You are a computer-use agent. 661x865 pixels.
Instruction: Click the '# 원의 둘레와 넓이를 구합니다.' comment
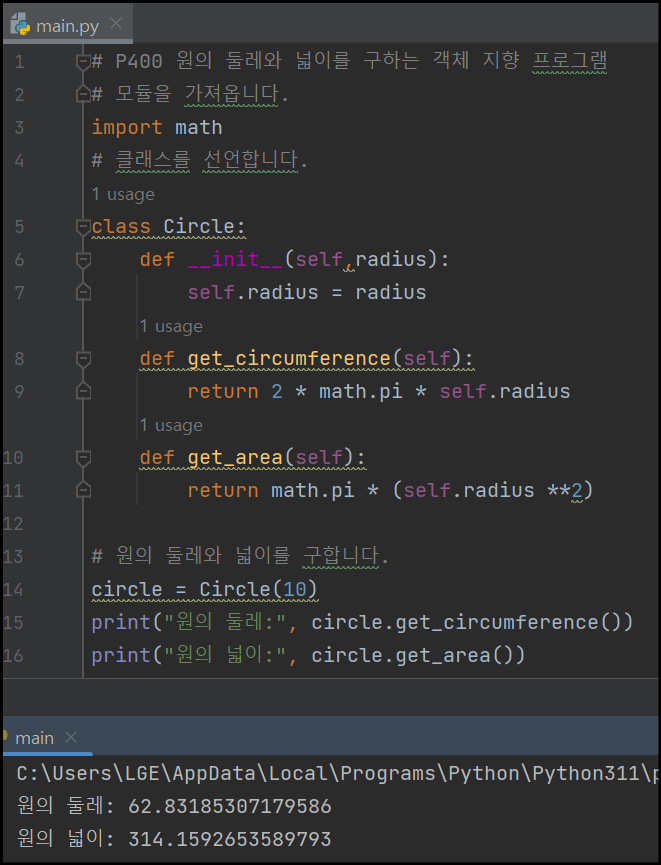pyautogui.click(x=240, y=556)
